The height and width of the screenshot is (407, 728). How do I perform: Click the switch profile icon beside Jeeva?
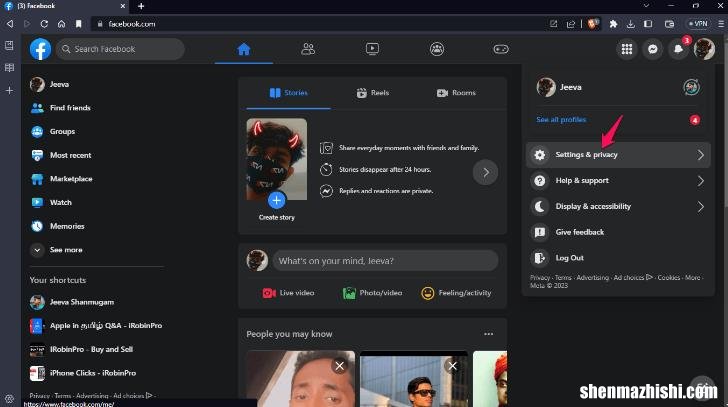[x=691, y=87]
